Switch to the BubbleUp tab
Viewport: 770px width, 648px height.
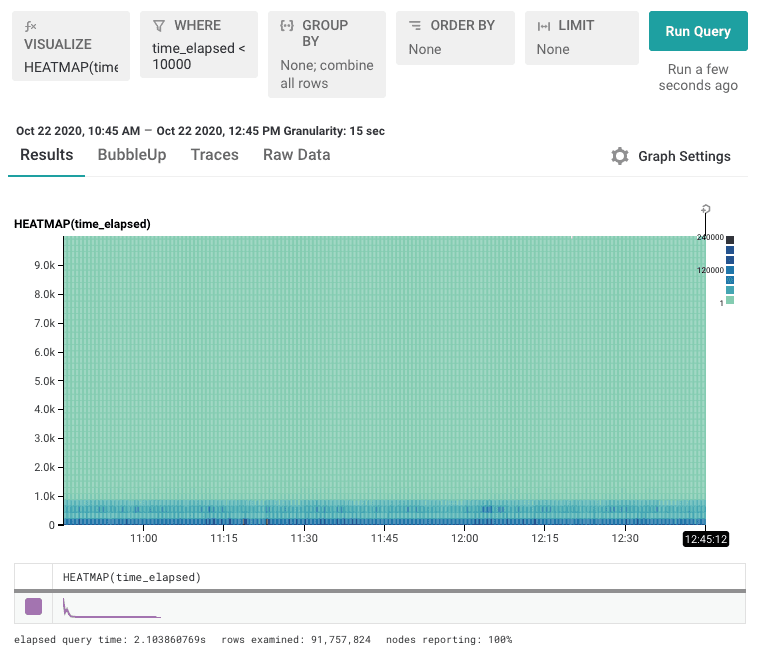click(132, 155)
